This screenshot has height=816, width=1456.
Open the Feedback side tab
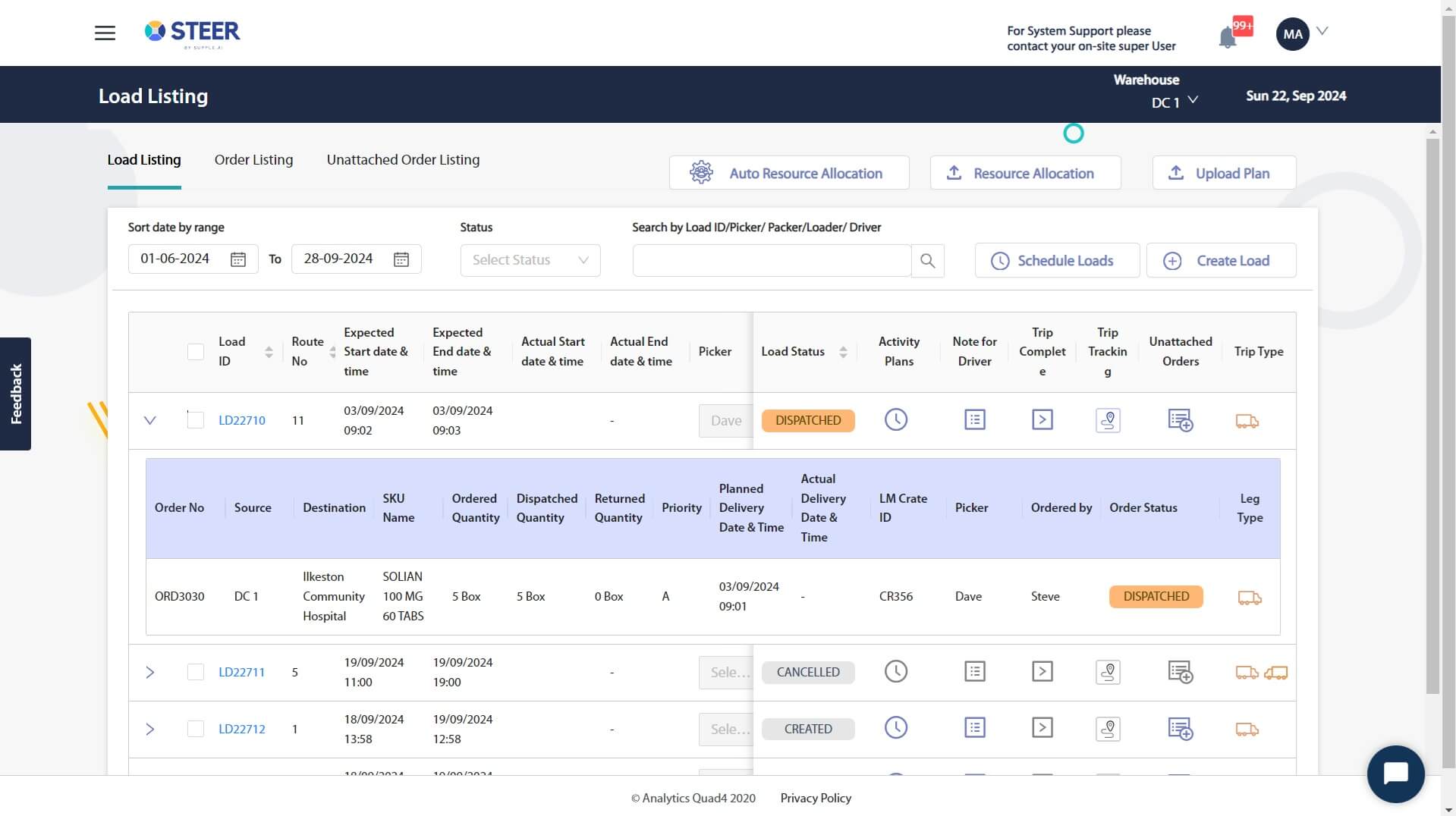coord(15,394)
